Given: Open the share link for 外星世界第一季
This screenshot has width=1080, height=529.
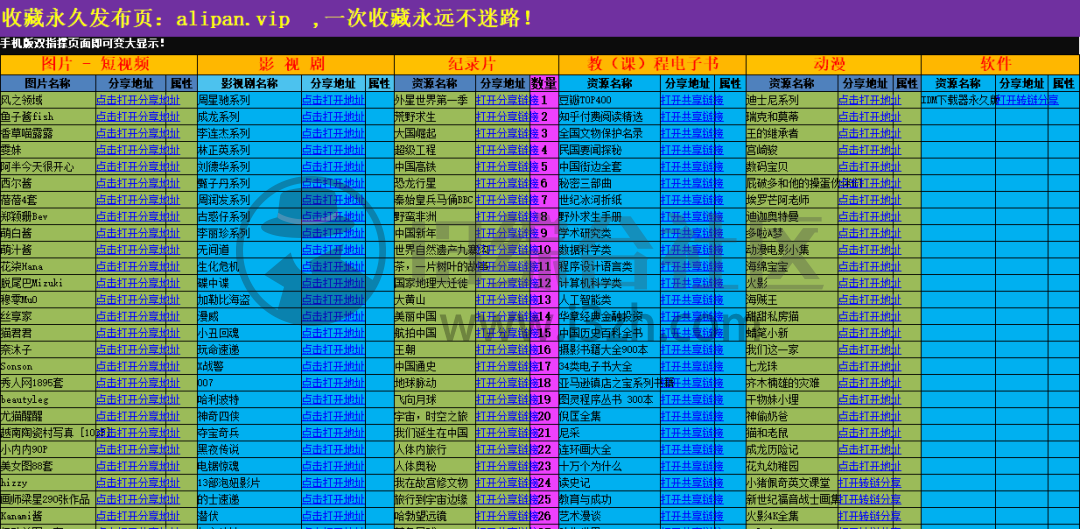Looking at the screenshot, I should [x=507, y=100].
